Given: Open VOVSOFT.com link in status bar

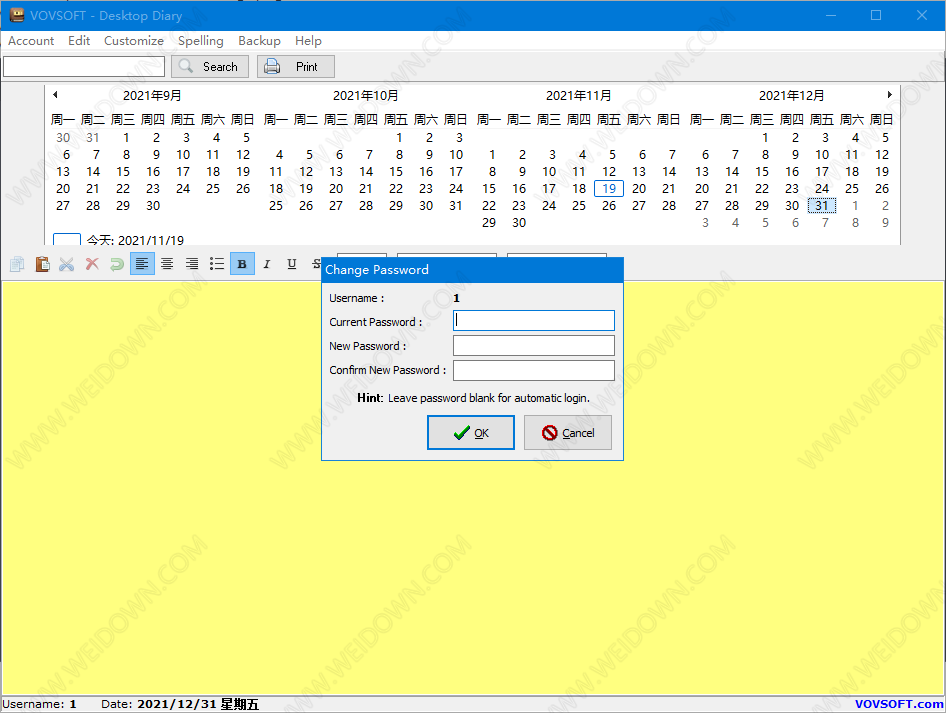Looking at the screenshot, I should pyautogui.click(x=899, y=704).
